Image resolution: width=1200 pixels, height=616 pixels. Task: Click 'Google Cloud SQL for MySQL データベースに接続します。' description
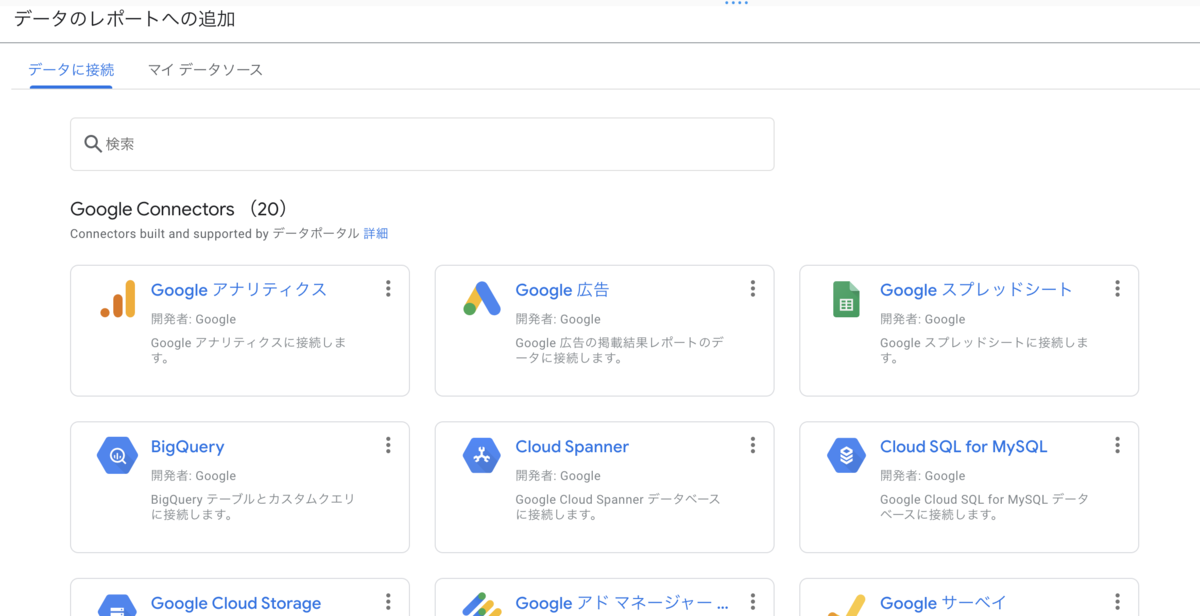coord(985,507)
